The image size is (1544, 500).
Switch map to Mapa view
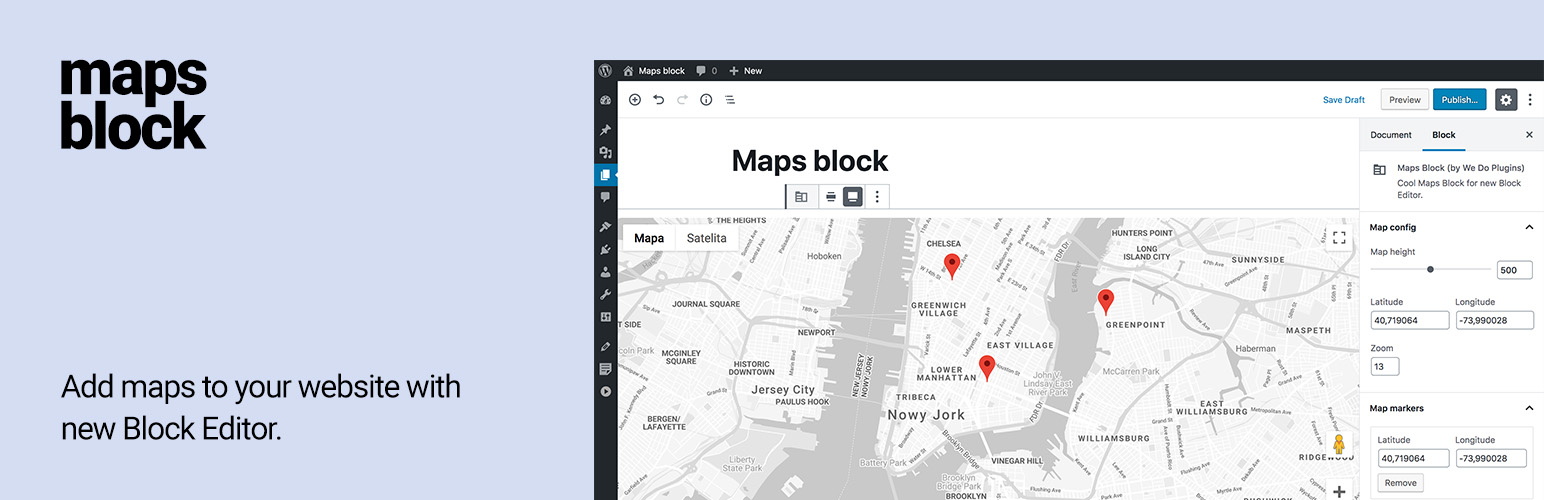point(649,238)
